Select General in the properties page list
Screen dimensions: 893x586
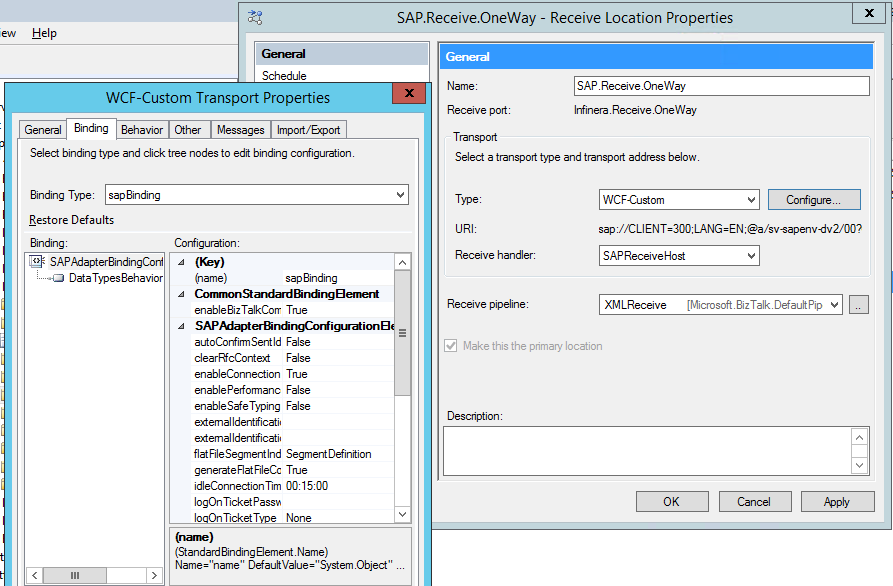pyautogui.click(x=342, y=54)
